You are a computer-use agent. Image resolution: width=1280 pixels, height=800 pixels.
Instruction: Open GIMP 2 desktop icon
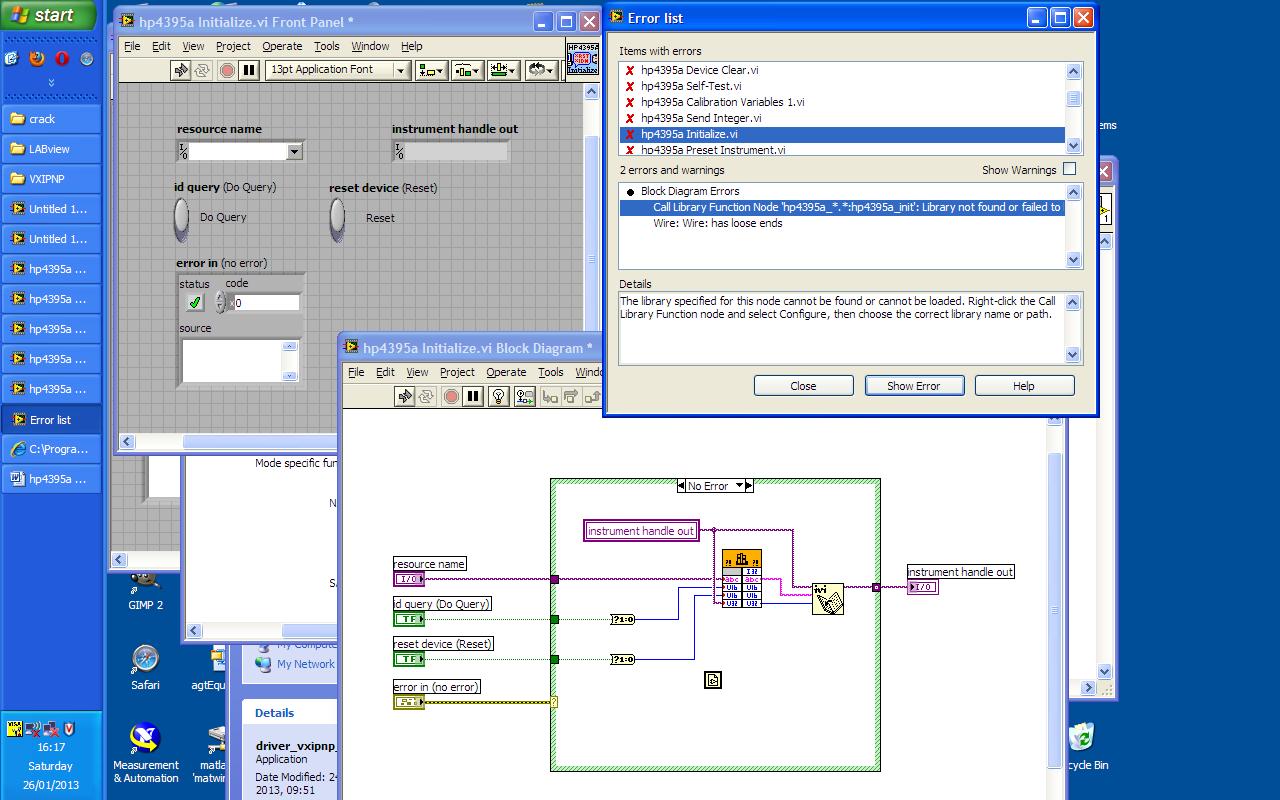146,590
